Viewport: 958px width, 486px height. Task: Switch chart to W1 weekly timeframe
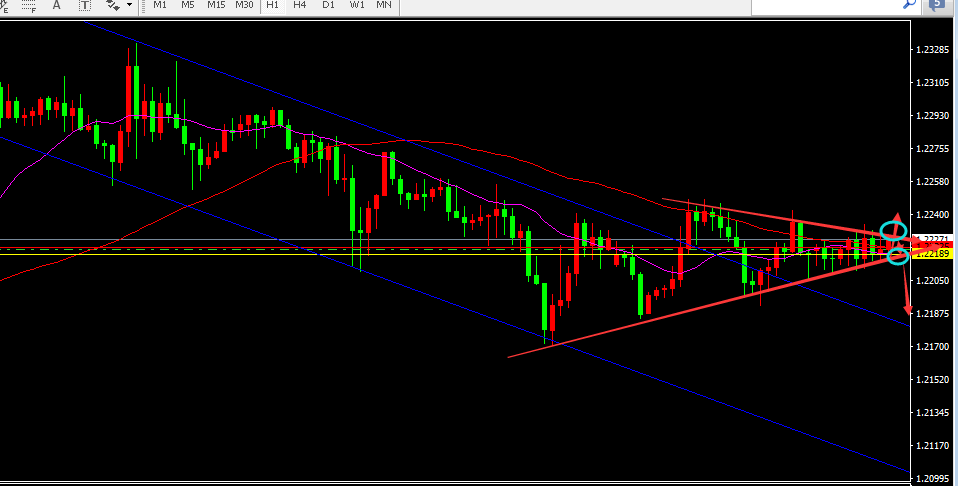[x=357, y=5]
